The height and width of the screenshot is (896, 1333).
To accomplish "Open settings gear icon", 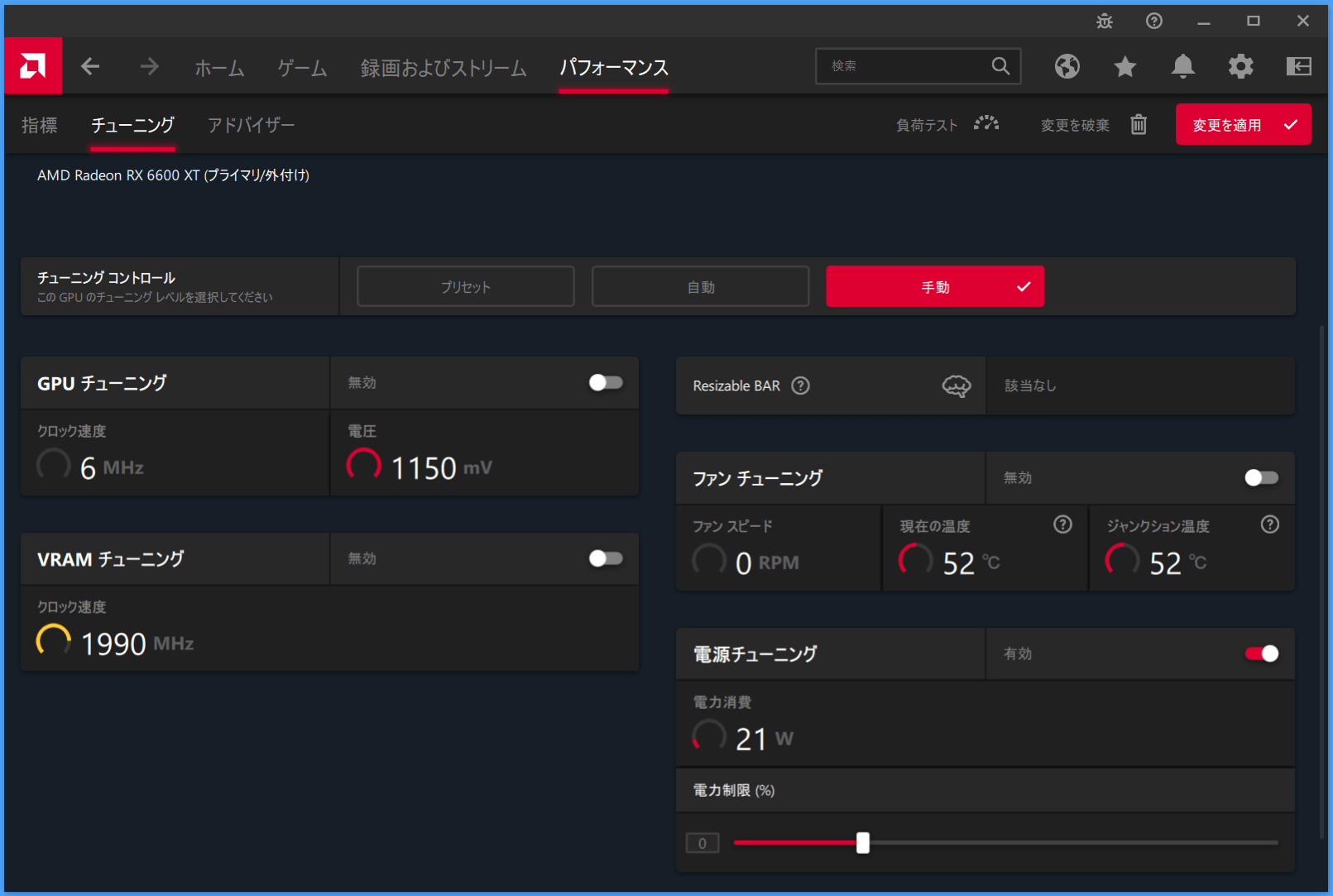I will 1240,66.
